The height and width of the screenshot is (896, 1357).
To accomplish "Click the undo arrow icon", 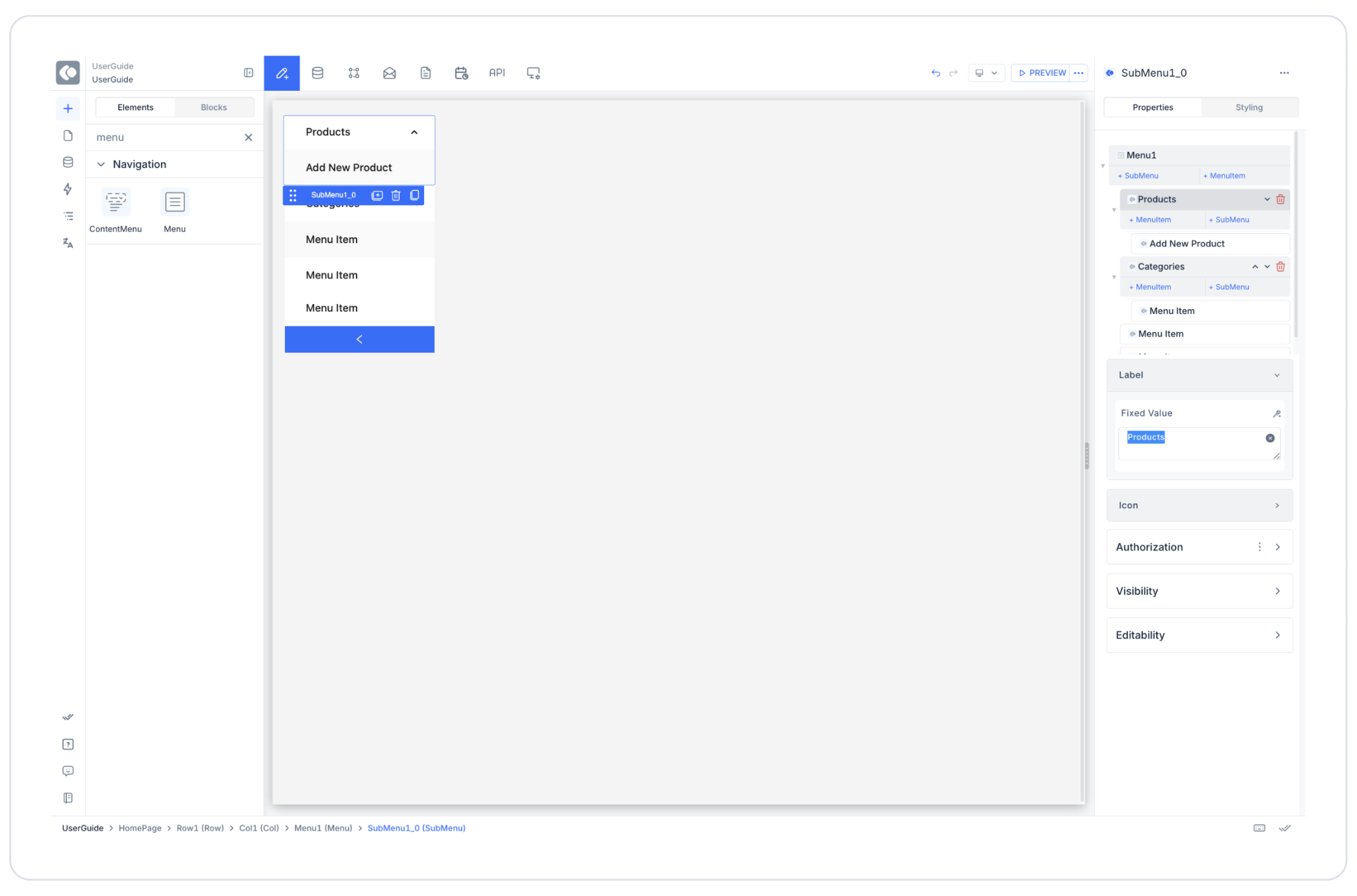I will [936, 73].
